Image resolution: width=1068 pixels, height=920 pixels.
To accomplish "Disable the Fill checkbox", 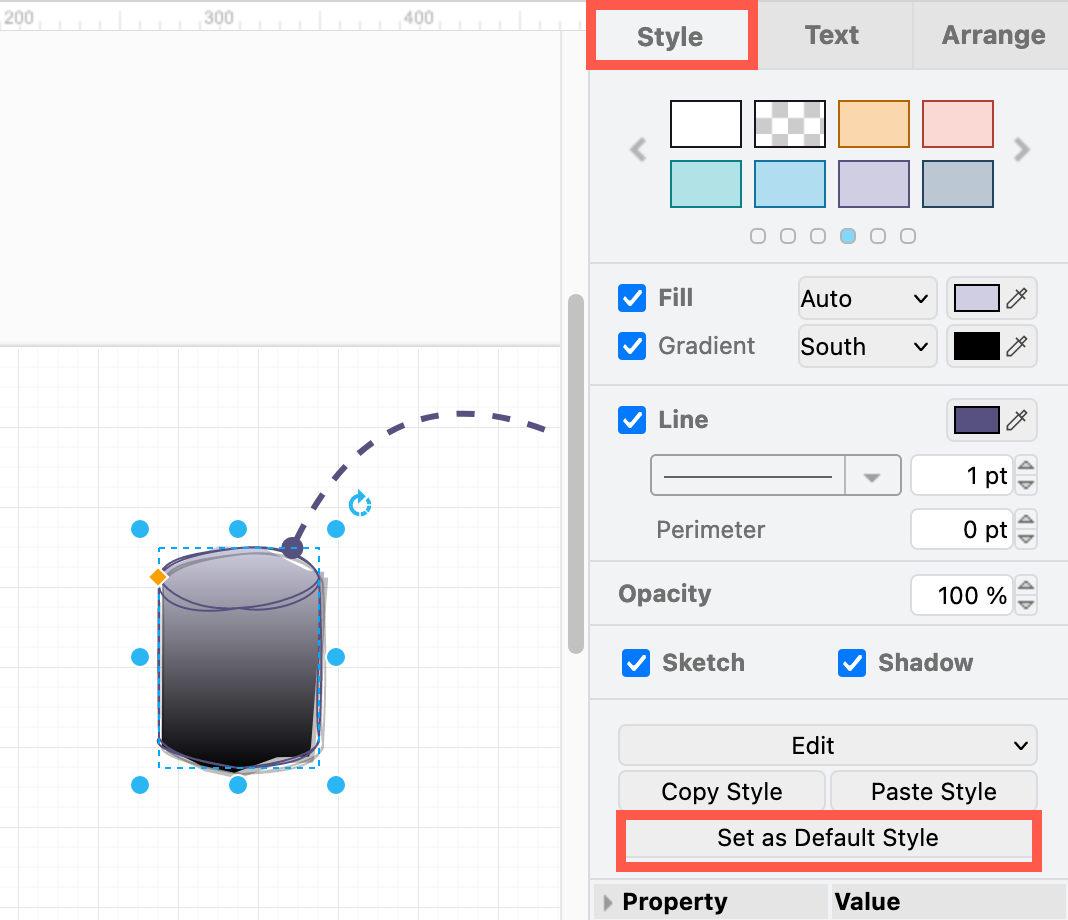I will coord(631,297).
